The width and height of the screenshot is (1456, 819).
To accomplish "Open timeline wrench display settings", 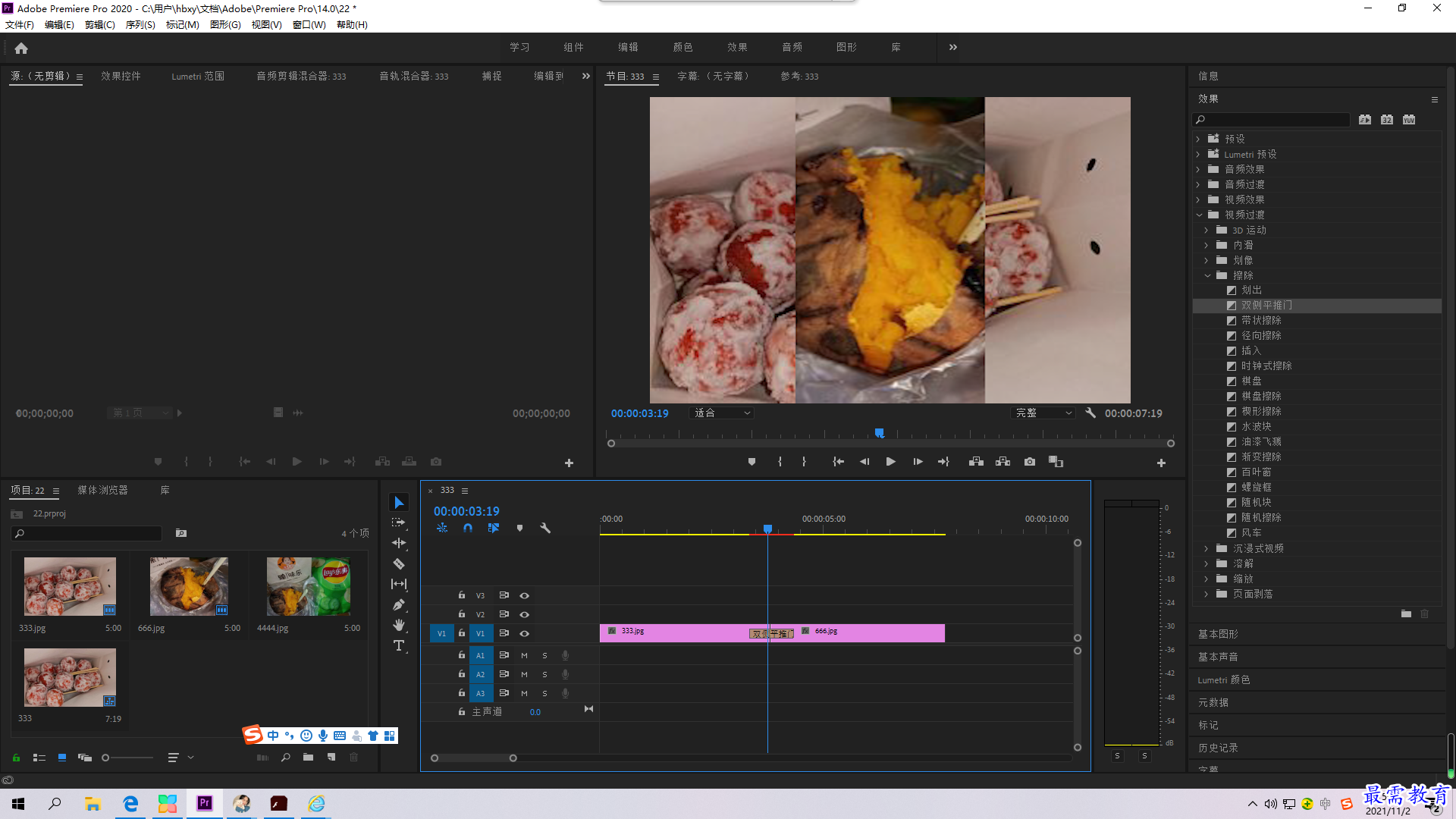I will pos(545,528).
